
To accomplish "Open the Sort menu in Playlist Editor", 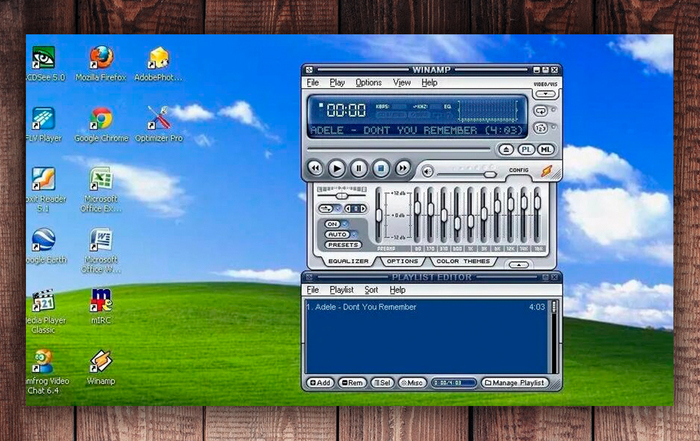I will pyautogui.click(x=371, y=290).
